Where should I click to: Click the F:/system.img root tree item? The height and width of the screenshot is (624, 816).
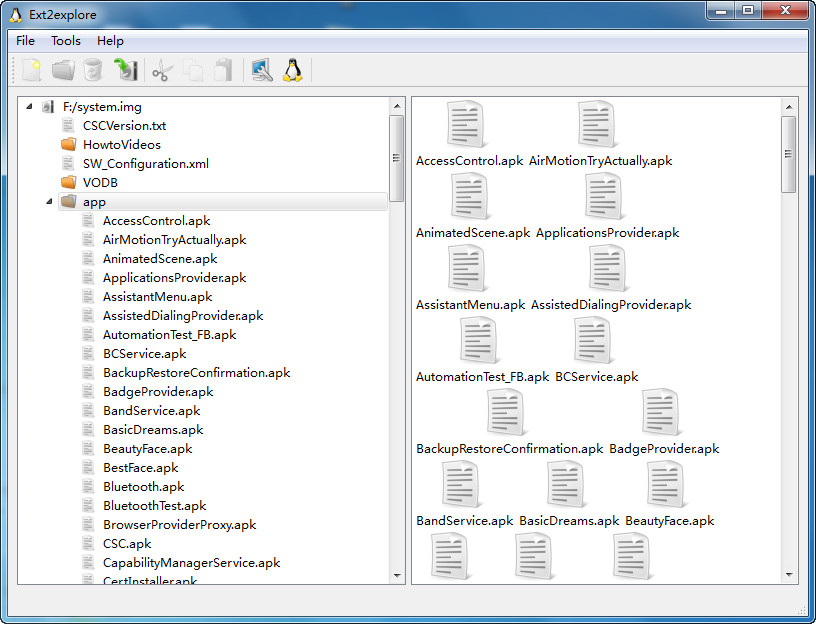click(x=101, y=107)
